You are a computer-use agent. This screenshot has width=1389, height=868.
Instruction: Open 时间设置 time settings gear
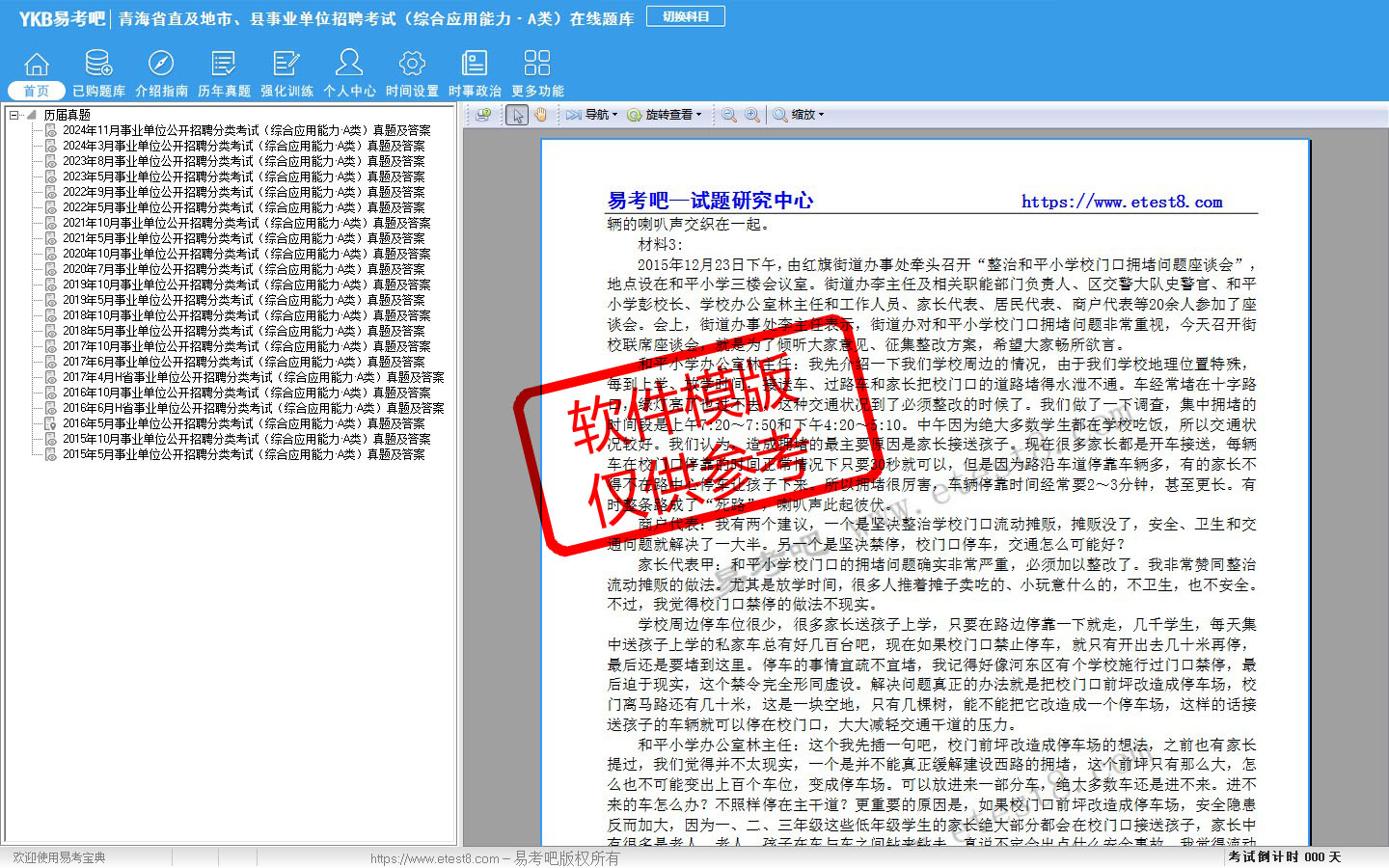(x=412, y=73)
